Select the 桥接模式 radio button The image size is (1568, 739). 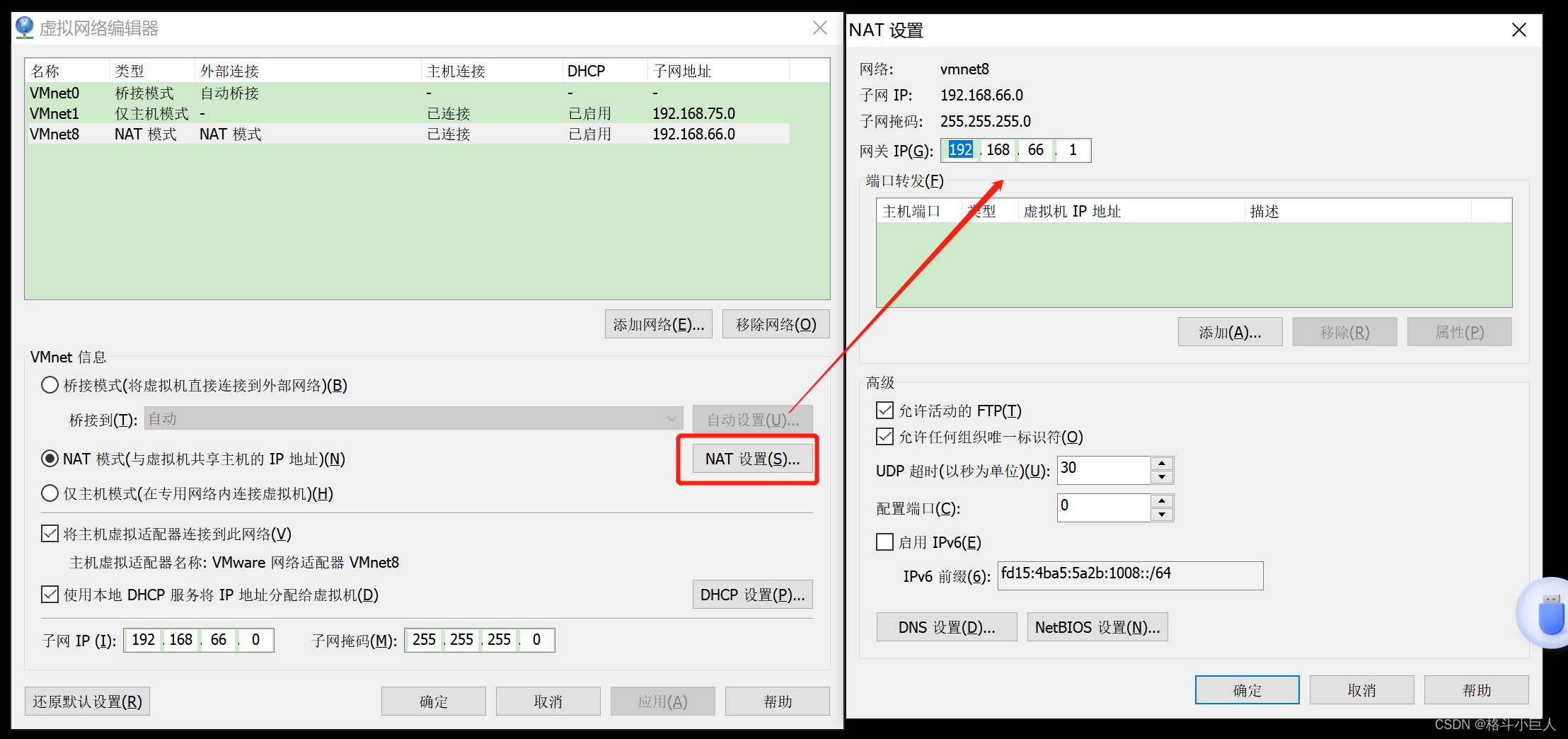(x=50, y=385)
